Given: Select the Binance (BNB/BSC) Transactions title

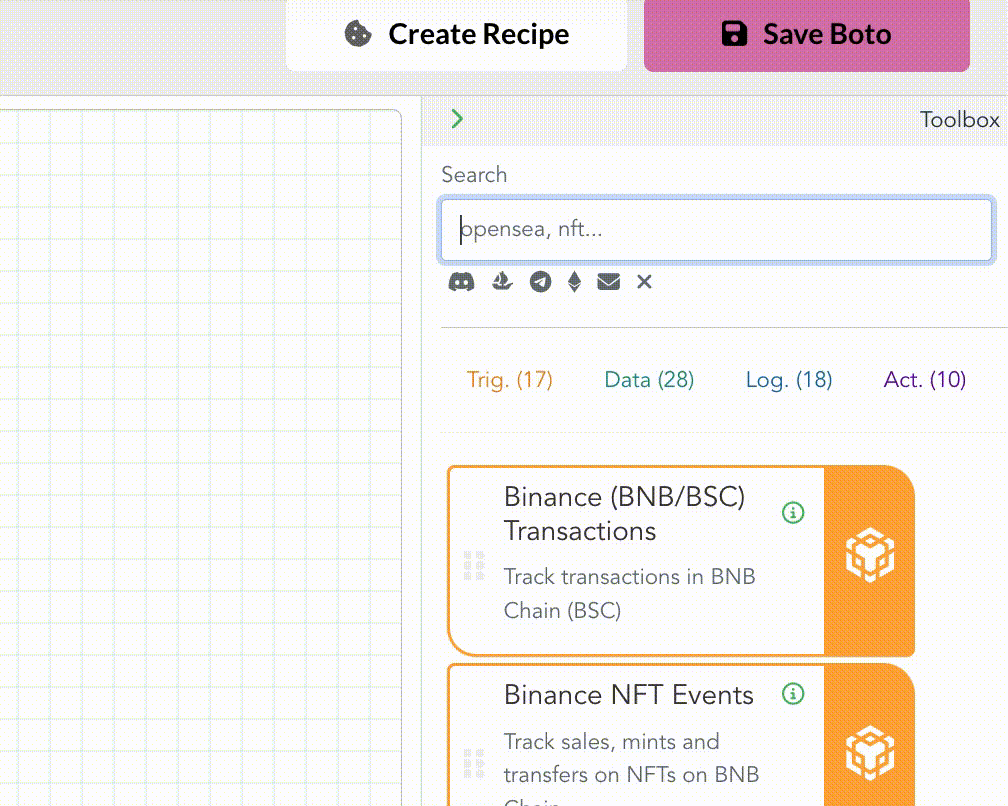Looking at the screenshot, I should (x=624, y=514).
